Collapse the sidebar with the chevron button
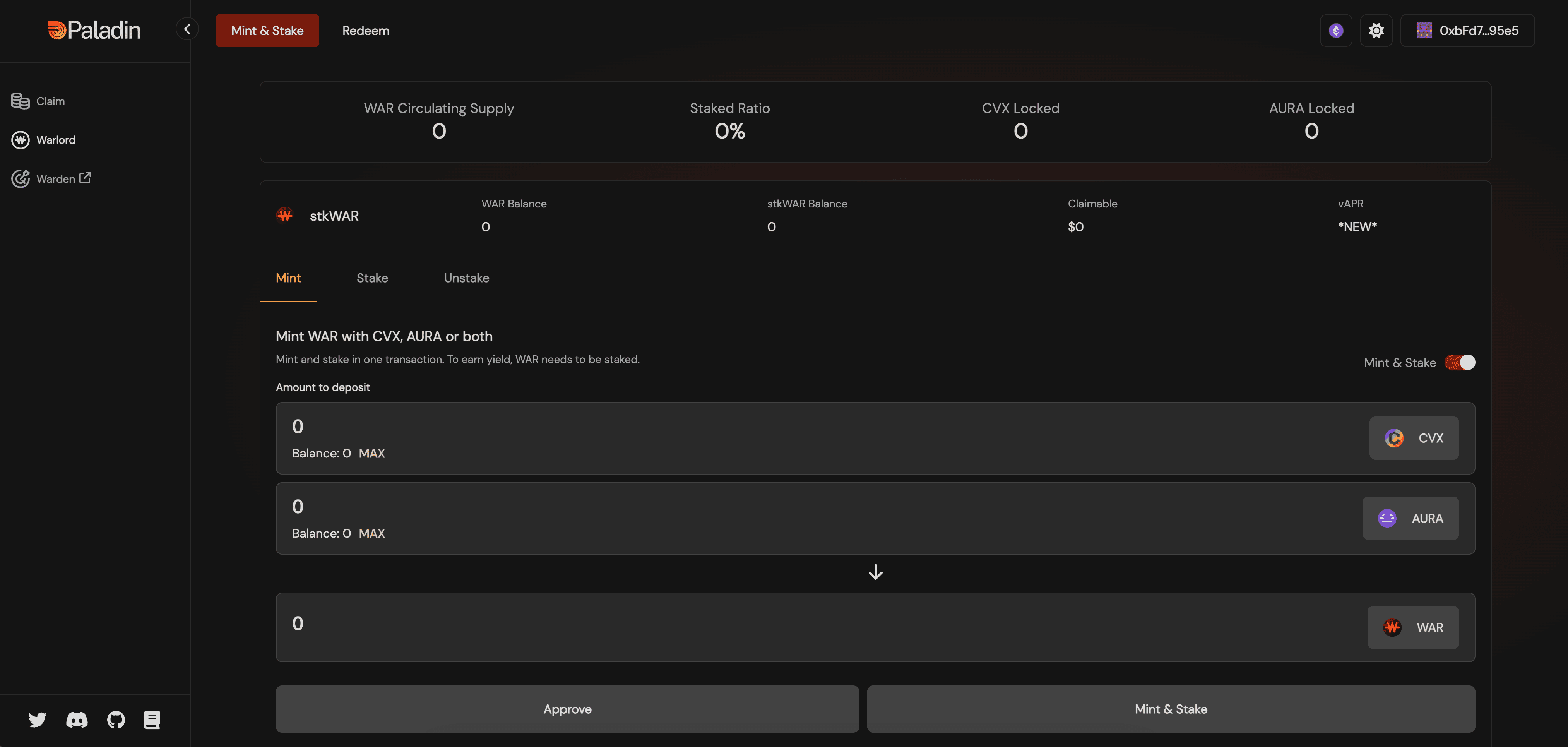Viewport: 1568px width, 747px height. click(x=187, y=29)
